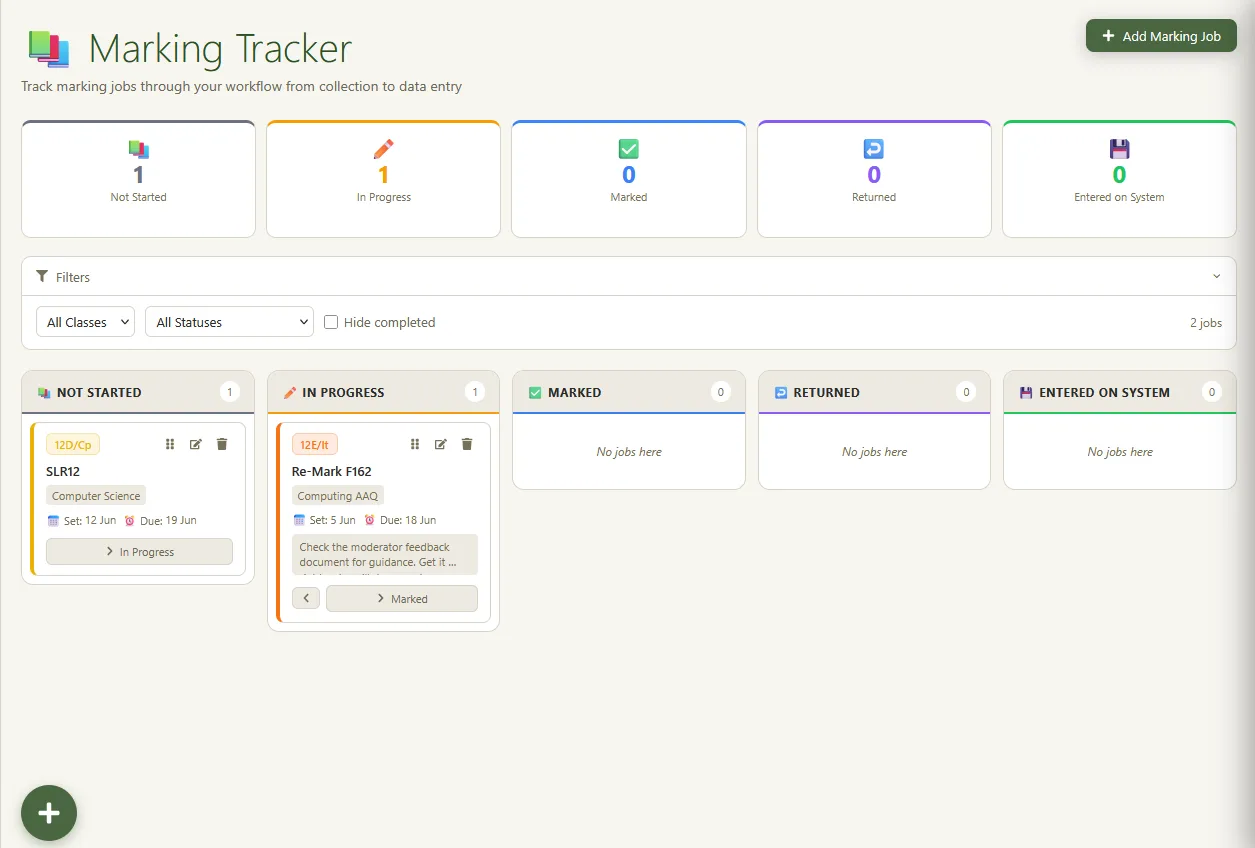1255x848 pixels.
Task: Click 'No jobs here' in MARKED column
Action: coord(629,452)
